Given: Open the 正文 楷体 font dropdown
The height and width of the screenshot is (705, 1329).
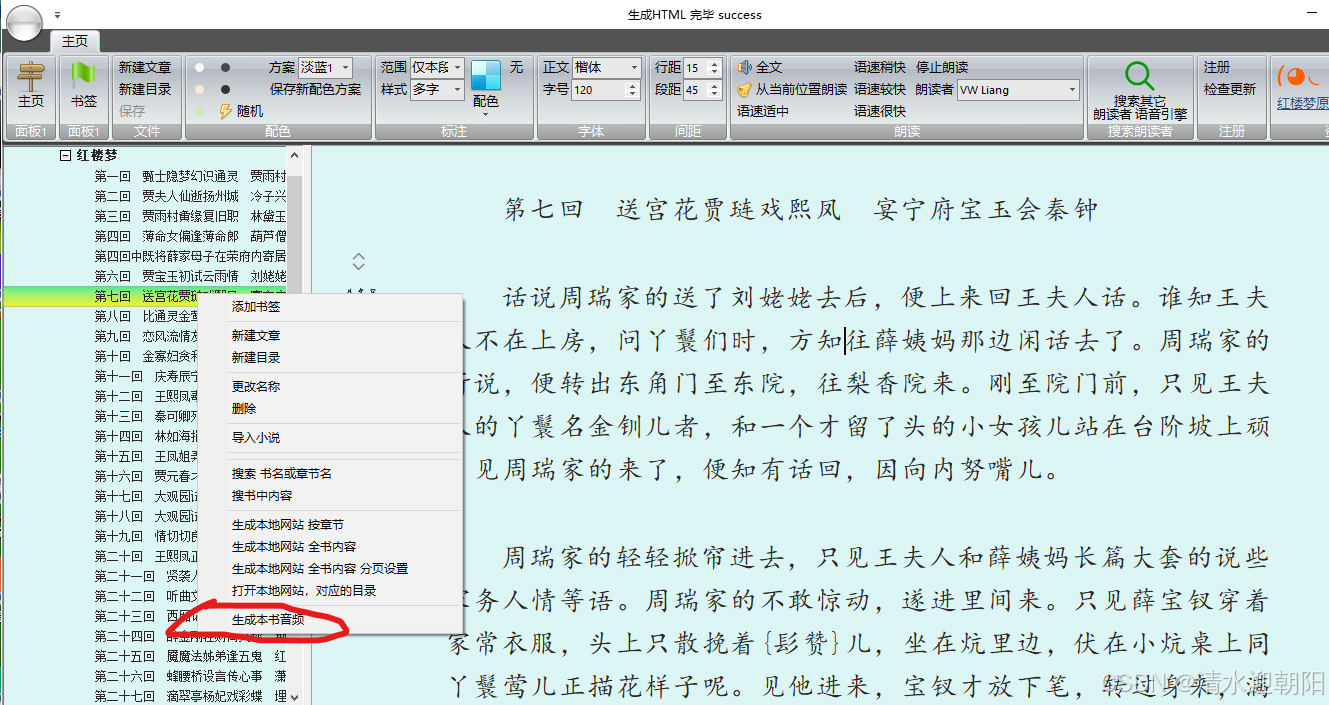Looking at the screenshot, I should (x=606, y=67).
